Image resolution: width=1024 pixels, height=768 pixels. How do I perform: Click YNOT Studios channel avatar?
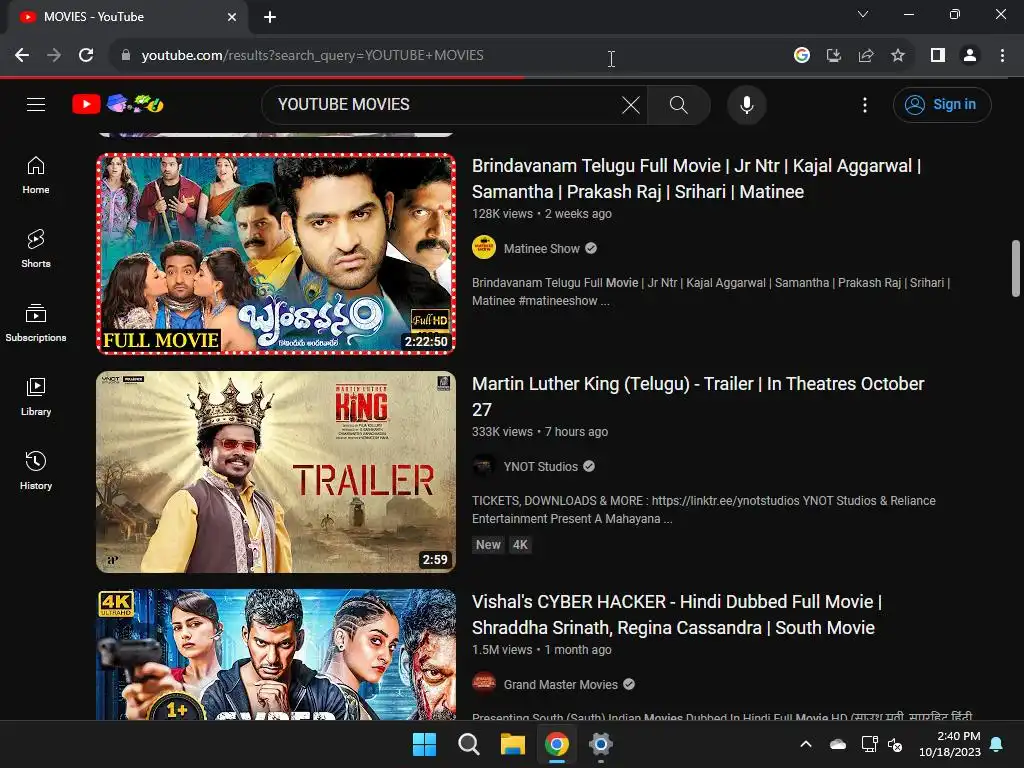point(484,466)
